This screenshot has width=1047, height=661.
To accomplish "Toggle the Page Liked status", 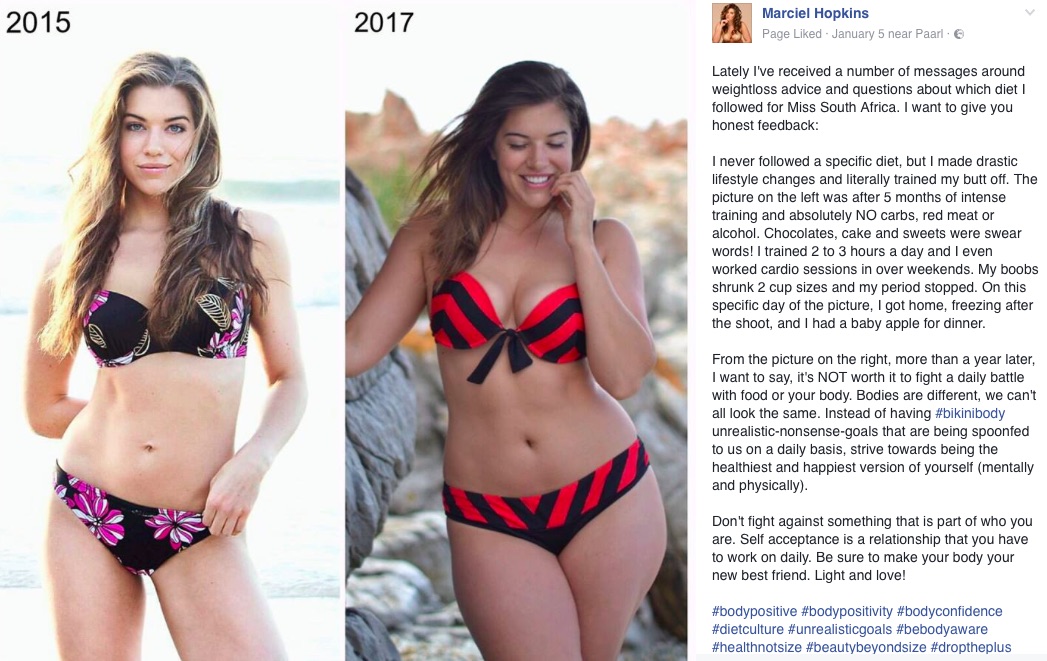I will point(792,34).
